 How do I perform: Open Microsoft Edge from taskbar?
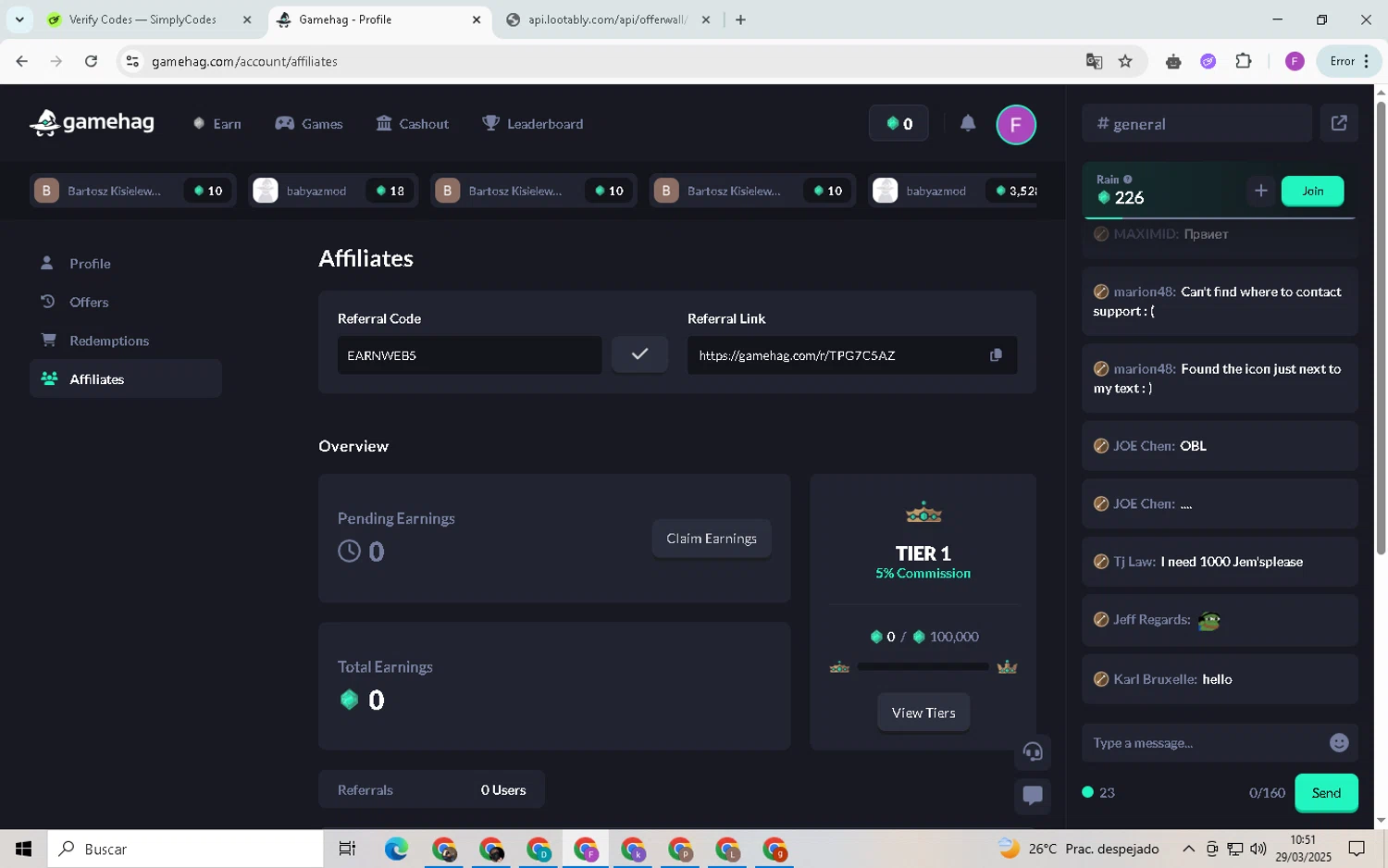coord(396,849)
